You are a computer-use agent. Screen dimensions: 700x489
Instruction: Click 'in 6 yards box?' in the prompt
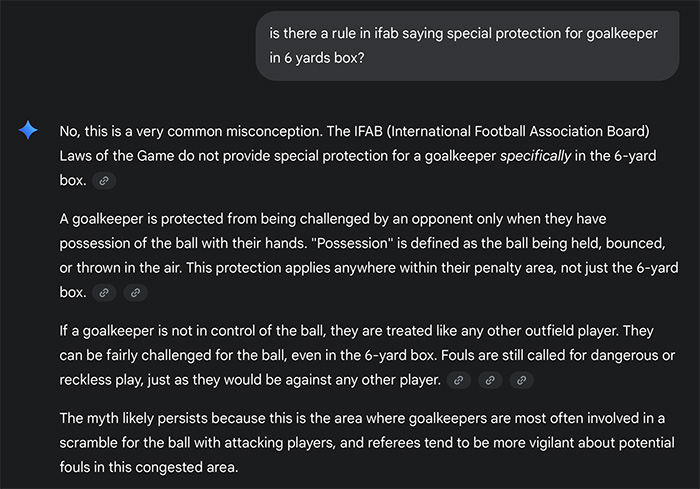[317, 58]
